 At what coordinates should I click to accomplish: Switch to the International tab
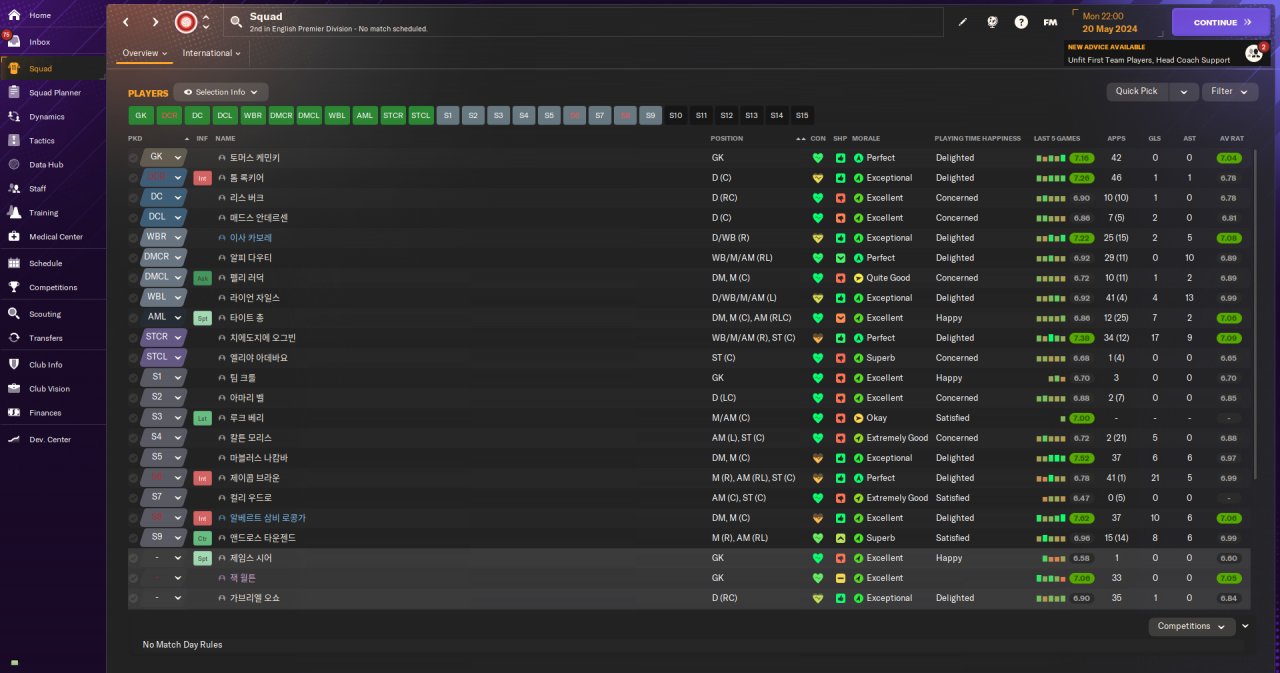211,53
